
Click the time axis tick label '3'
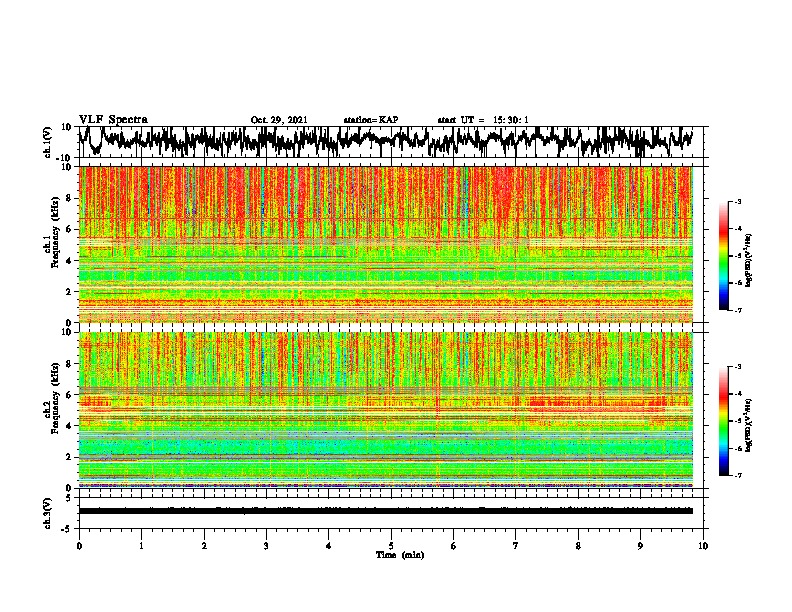click(266, 546)
